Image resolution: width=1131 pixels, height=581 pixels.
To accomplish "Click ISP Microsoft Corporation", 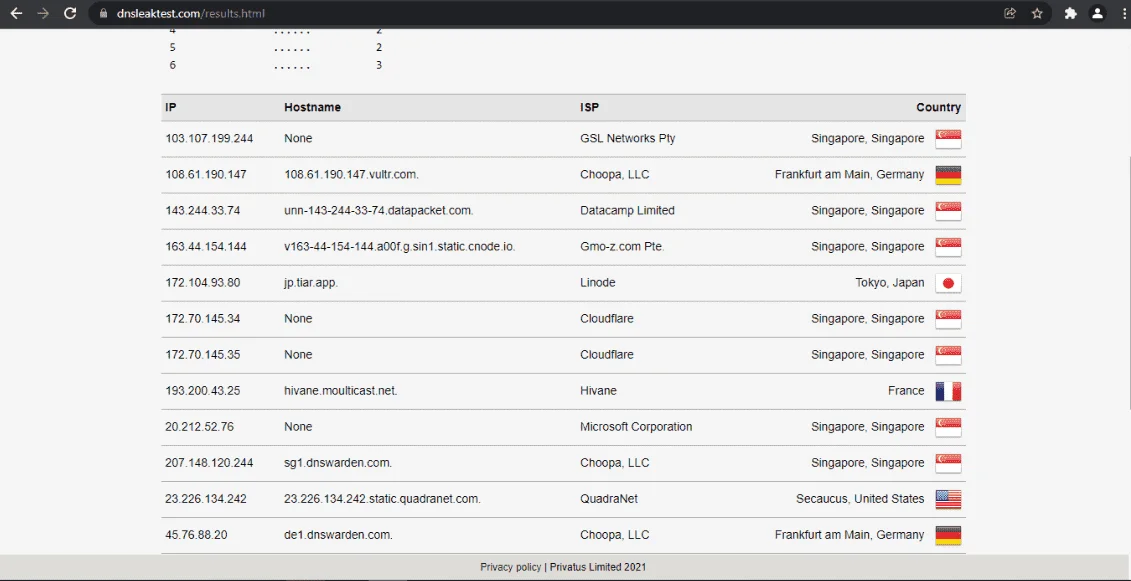I will tap(636, 427).
